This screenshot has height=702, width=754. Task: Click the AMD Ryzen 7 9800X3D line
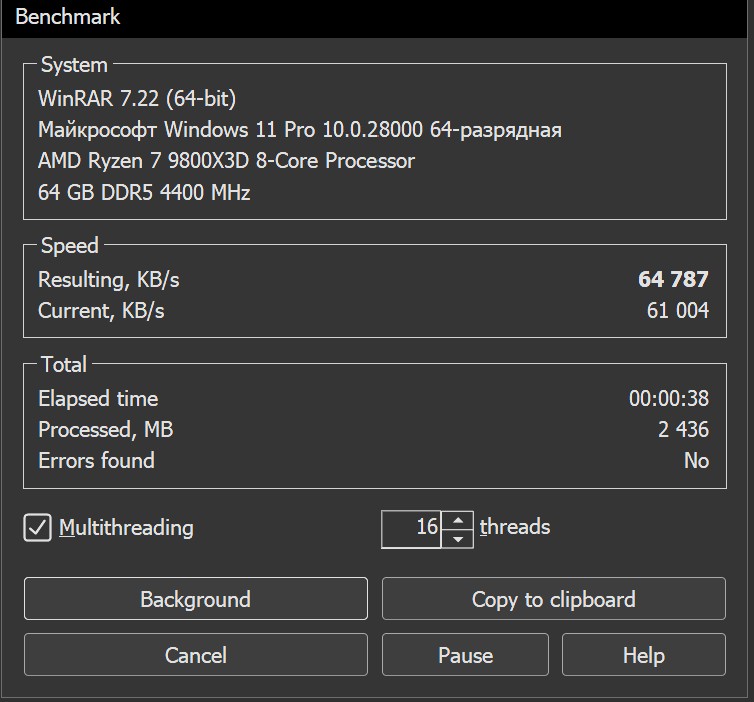click(x=226, y=161)
